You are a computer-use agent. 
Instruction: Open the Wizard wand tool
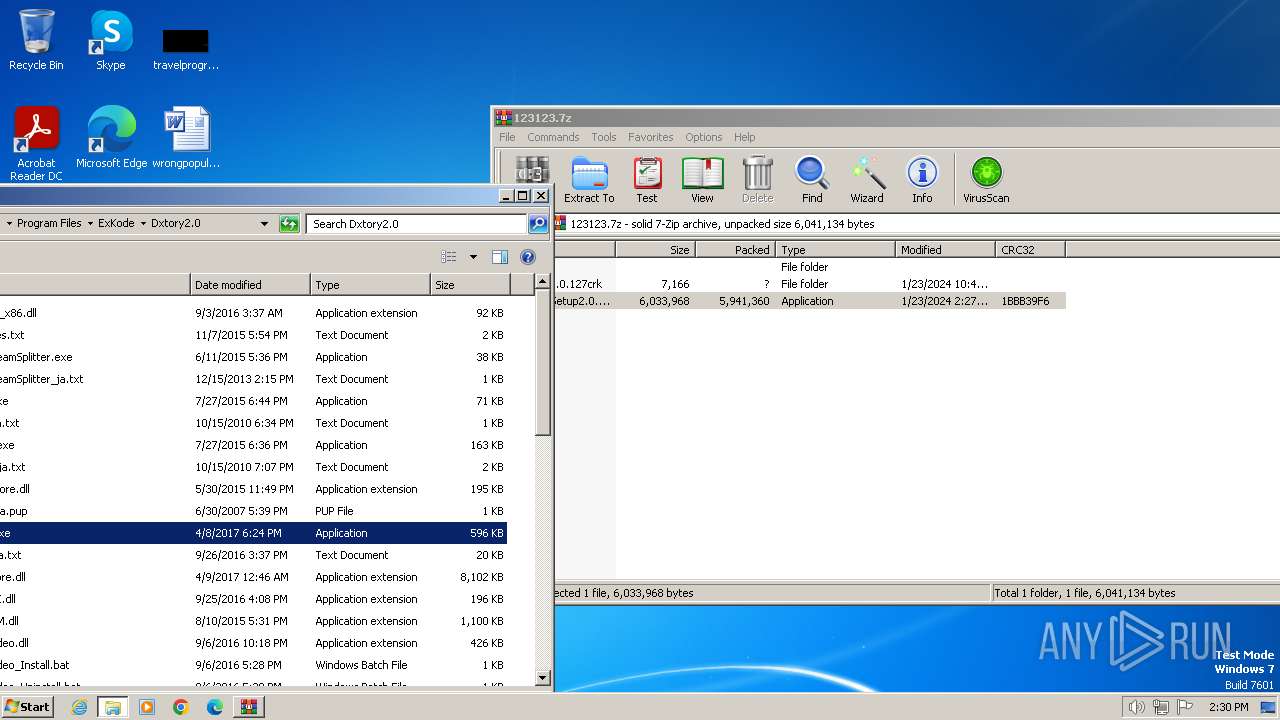pos(867,180)
